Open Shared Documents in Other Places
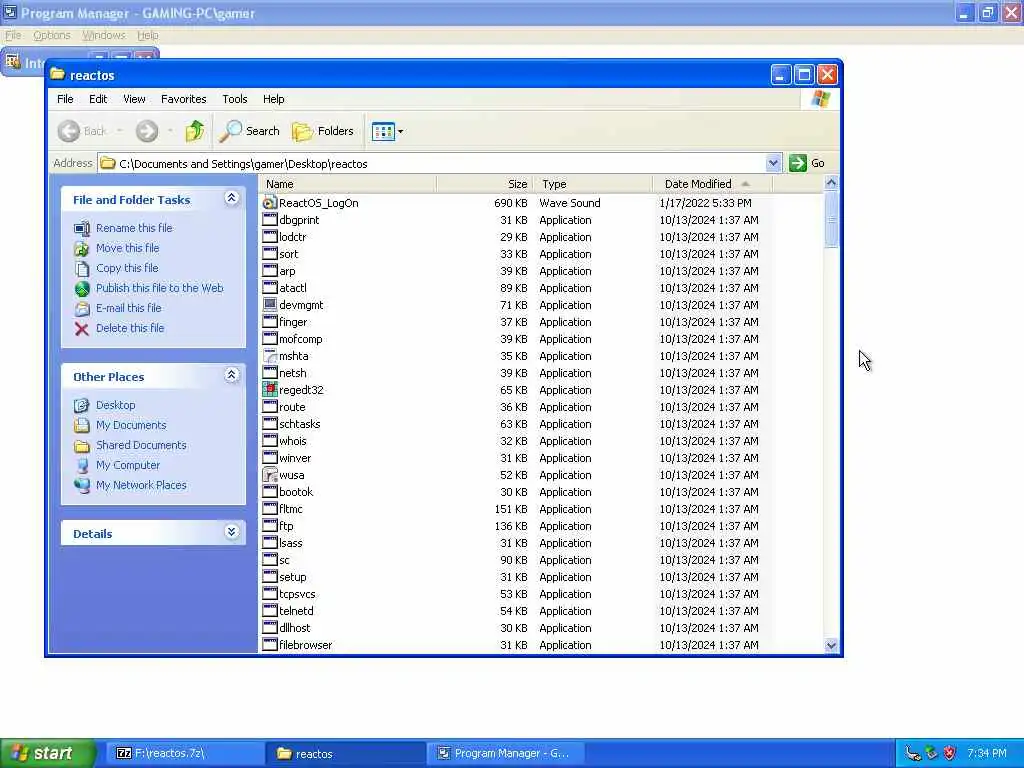This screenshot has width=1024, height=768. [x=141, y=445]
